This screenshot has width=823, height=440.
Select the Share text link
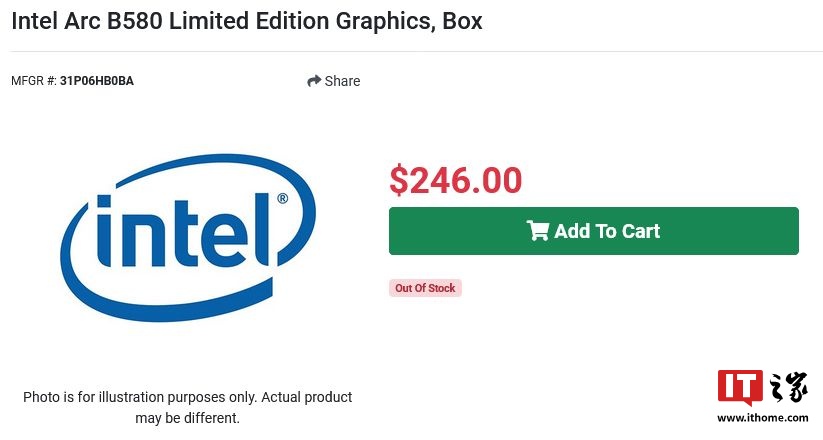click(342, 81)
